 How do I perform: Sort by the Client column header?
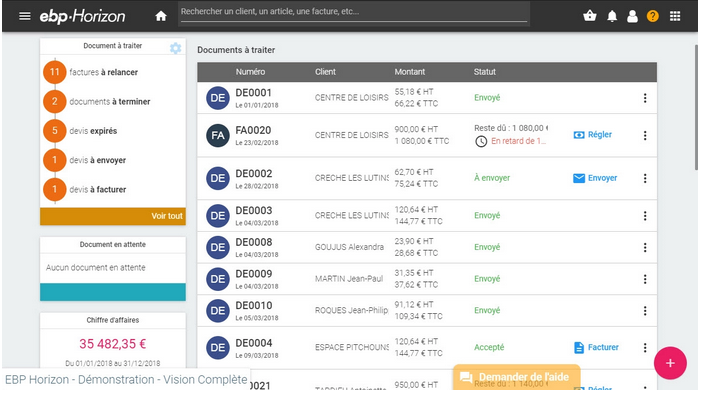point(325,72)
